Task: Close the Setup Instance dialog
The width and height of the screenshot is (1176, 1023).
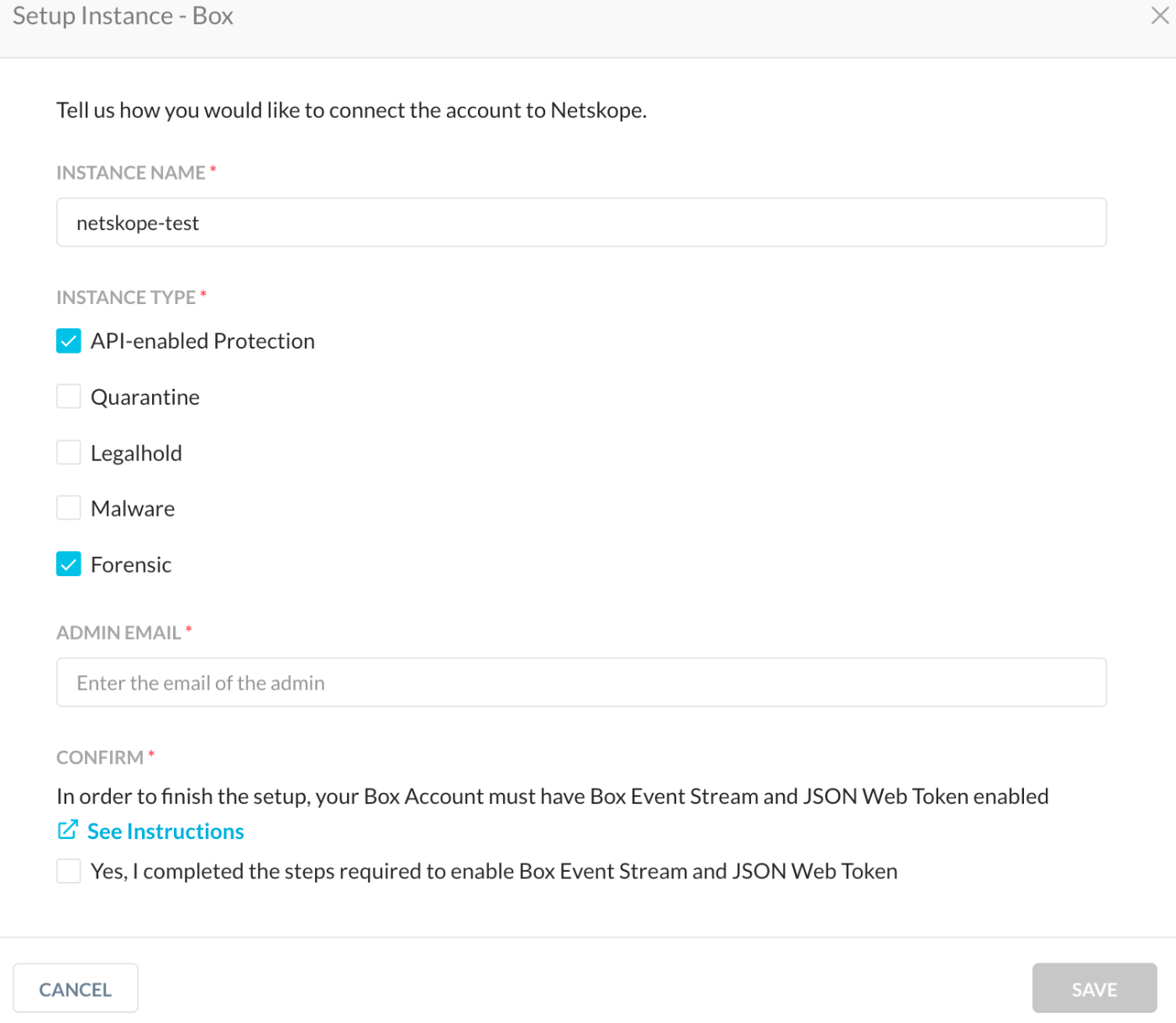Action: (1160, 15)
